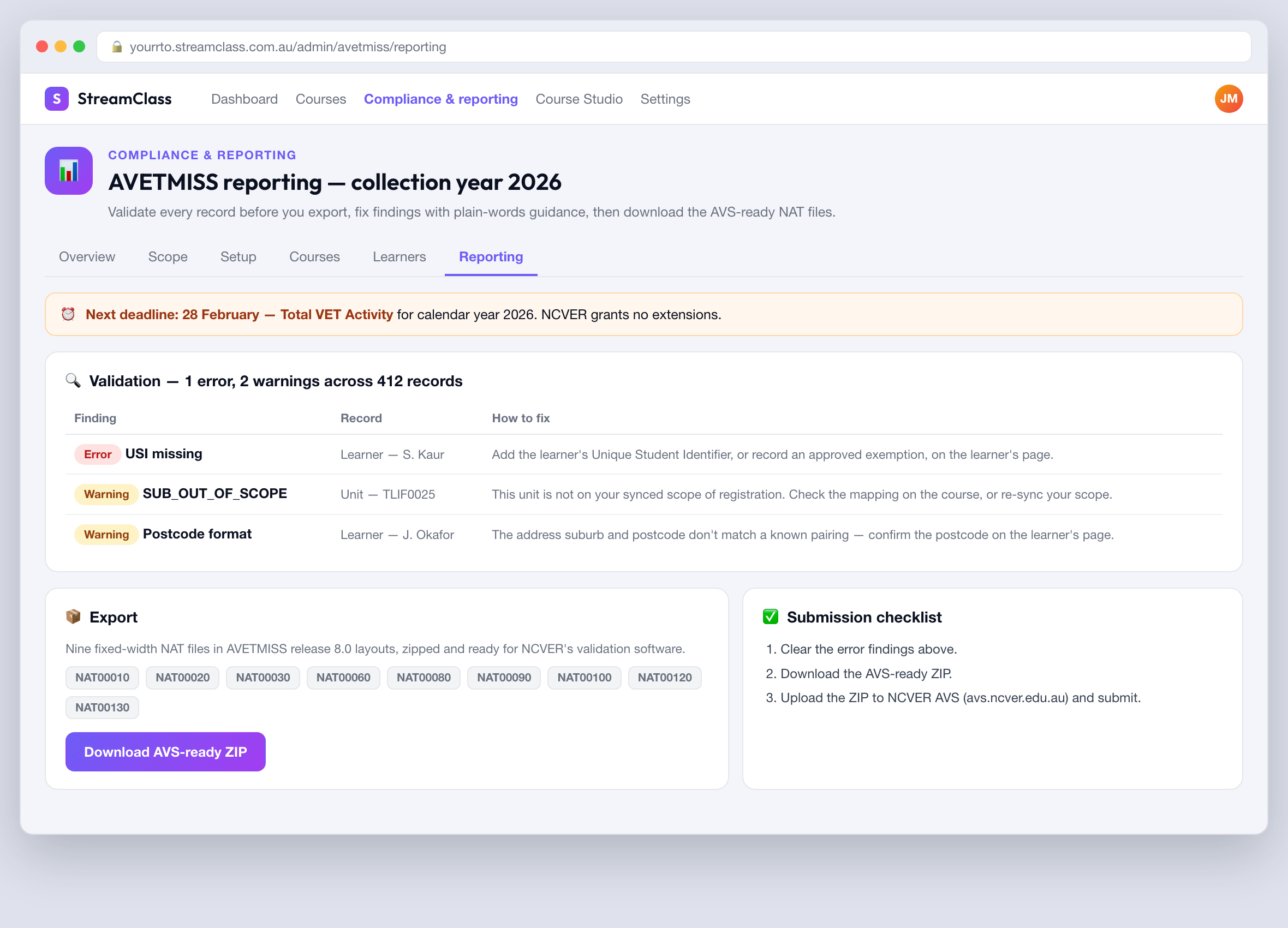Click the padlock icon in address bar

pos(117,46)
